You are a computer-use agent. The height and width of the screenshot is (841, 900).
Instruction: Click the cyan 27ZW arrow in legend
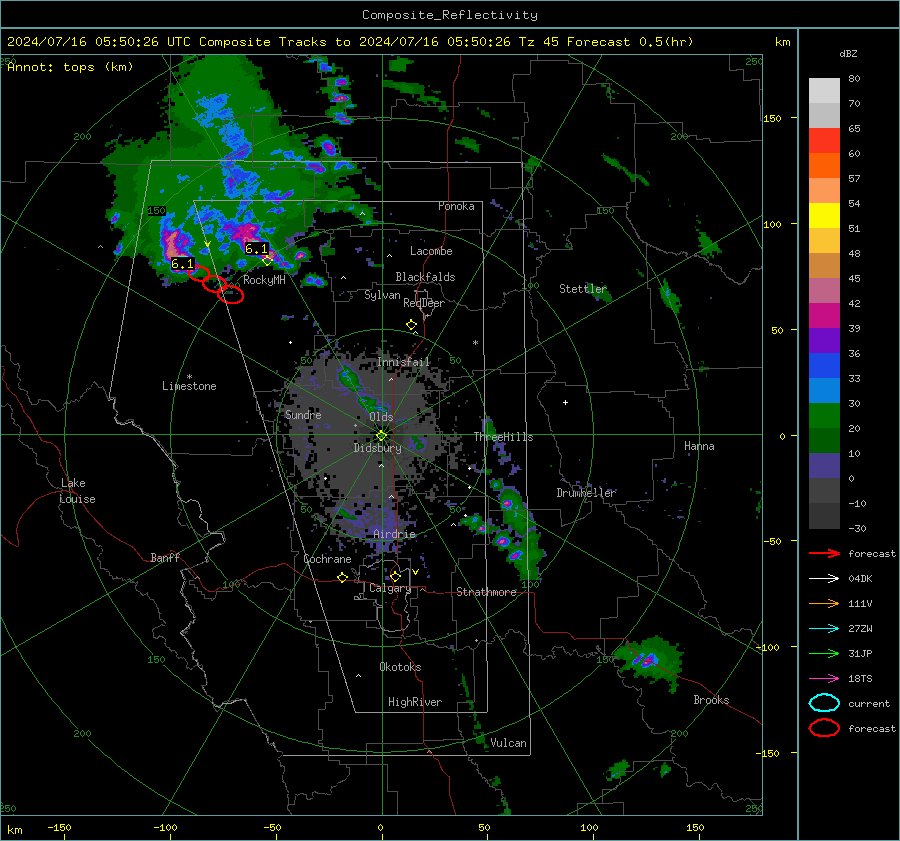click(x=824, y=629)
